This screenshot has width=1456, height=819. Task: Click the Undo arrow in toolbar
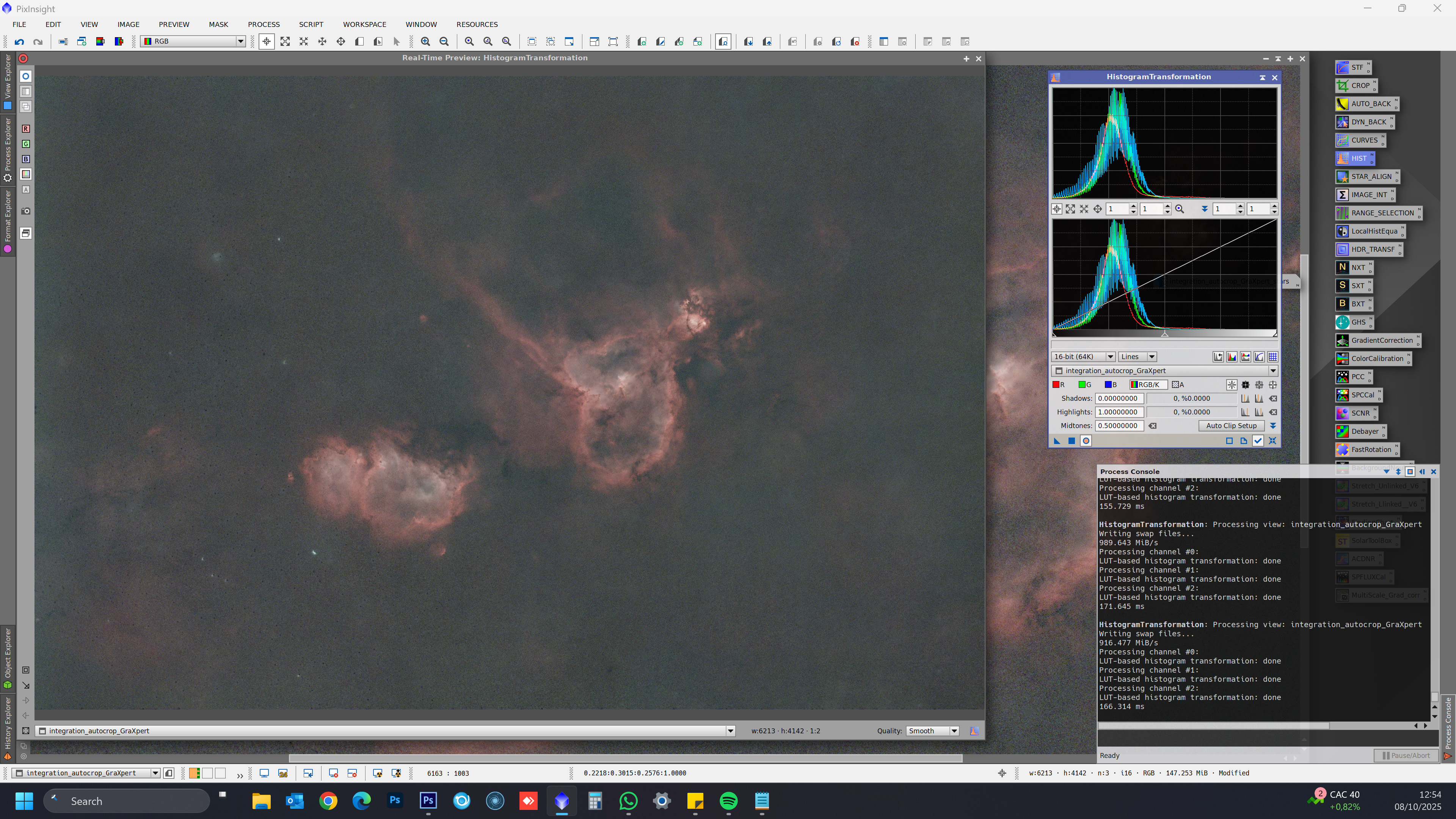[19, 42]
